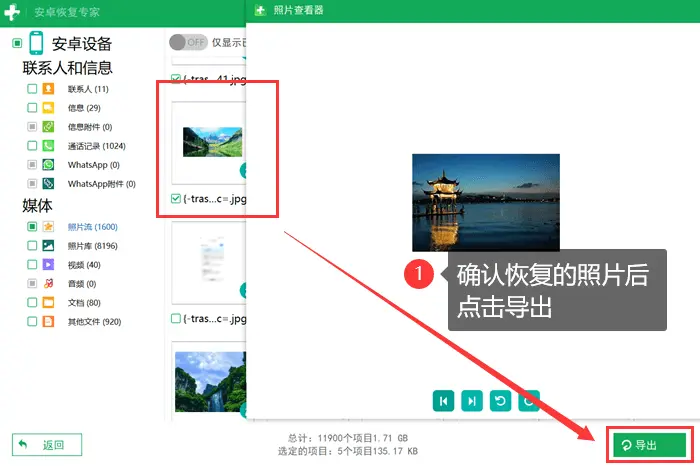
Task: Check the 音频 (0) checkbox
Action: (x=32, y=283)
